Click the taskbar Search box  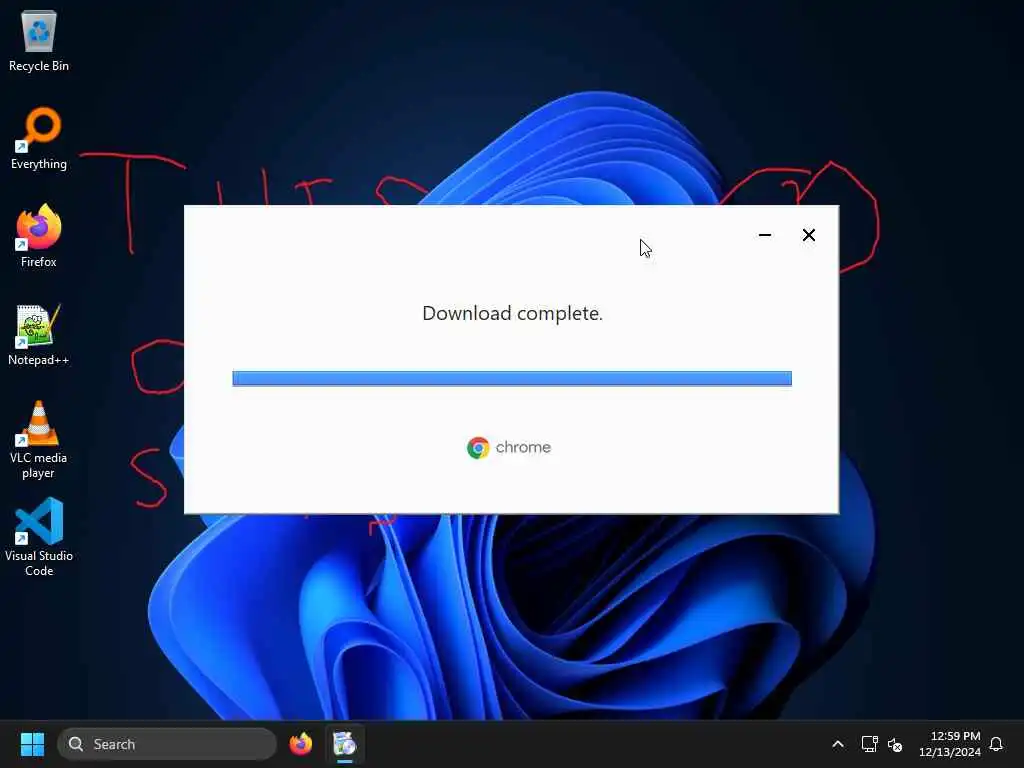[167, 744]
